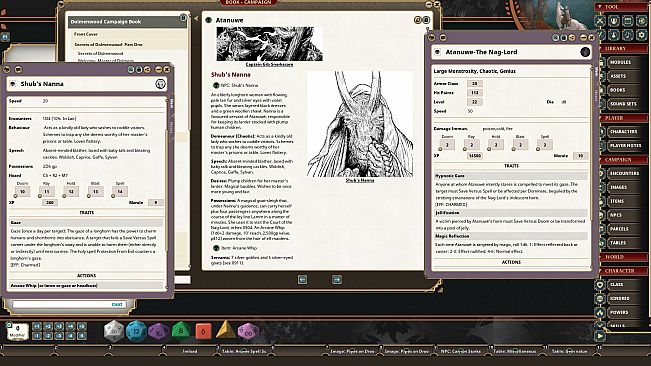Click the play arrow at the sidebar's lower end
The image size is (651, 366).
[600, 336]
